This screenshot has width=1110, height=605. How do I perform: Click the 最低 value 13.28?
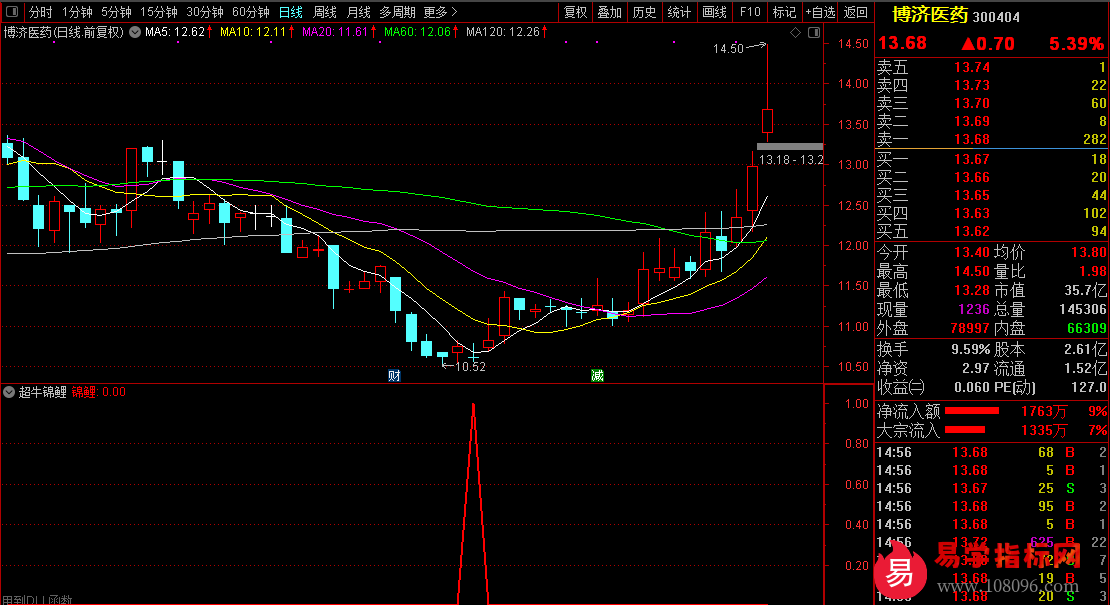pyautogui.click(x=972, y=291)
